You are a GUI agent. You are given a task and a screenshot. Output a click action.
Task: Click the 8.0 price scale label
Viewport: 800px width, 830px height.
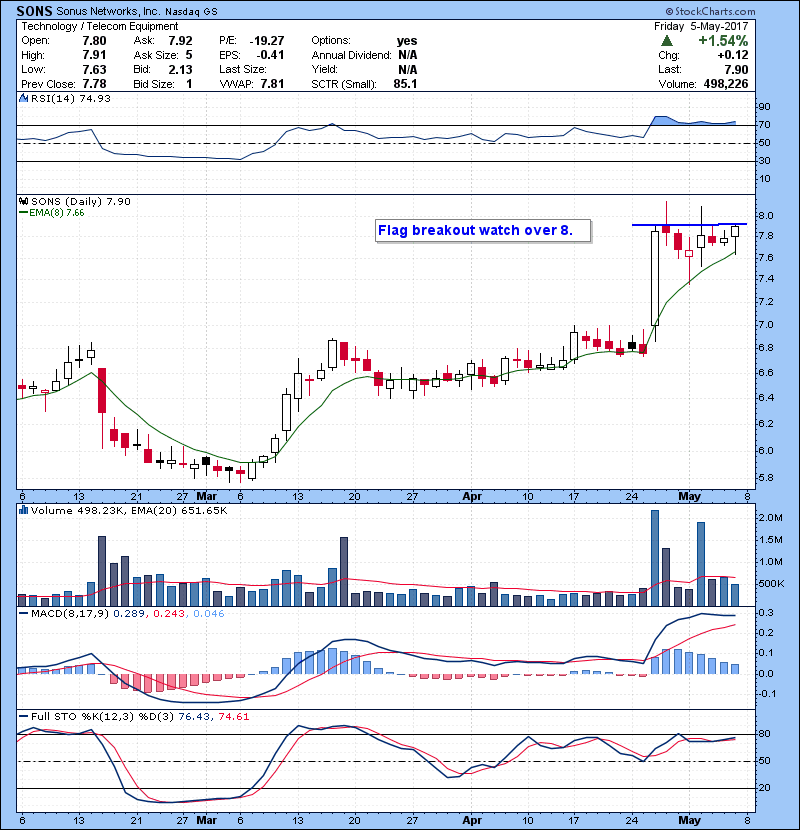(x=766, y=216)
